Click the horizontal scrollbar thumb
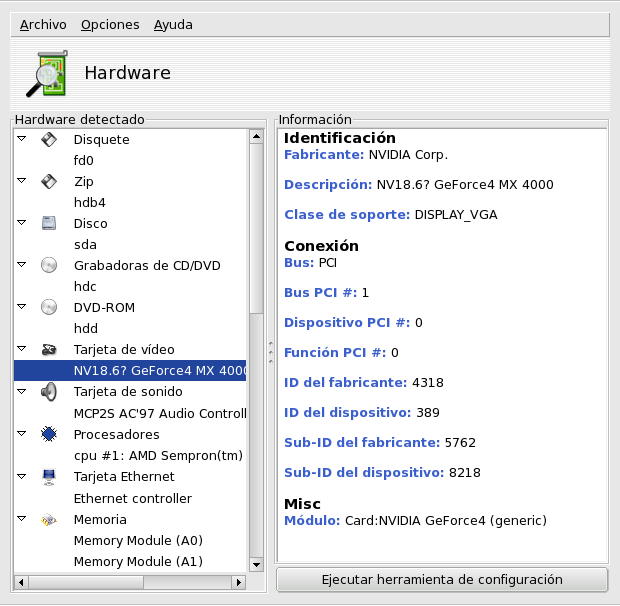Screen dimensions: 620x606 (86, 582)
